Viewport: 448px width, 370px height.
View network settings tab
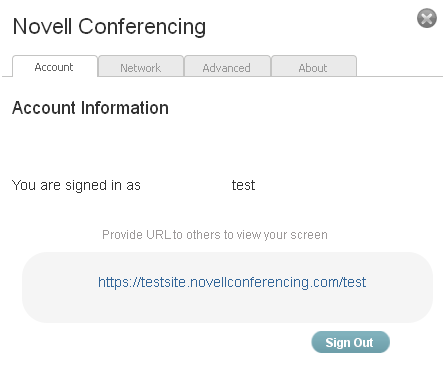pyautogui.click(x=141, y=66)
